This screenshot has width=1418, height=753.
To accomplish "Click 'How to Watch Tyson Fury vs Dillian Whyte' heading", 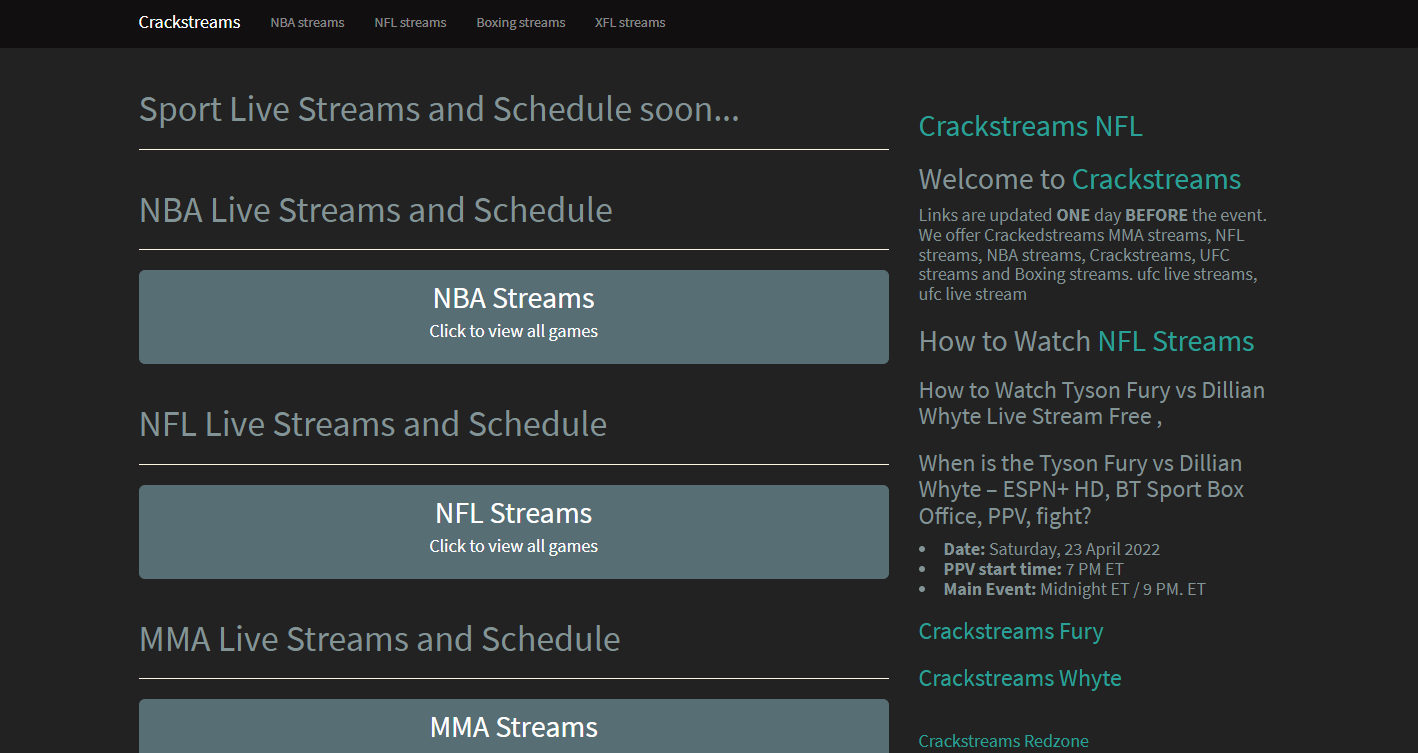I will (x=1092, y=403).
